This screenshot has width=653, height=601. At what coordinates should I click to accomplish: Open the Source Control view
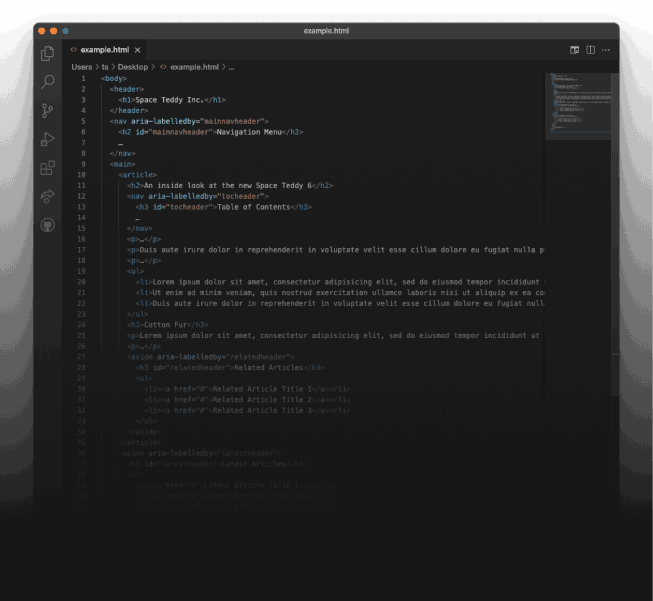tap(47, 111)
